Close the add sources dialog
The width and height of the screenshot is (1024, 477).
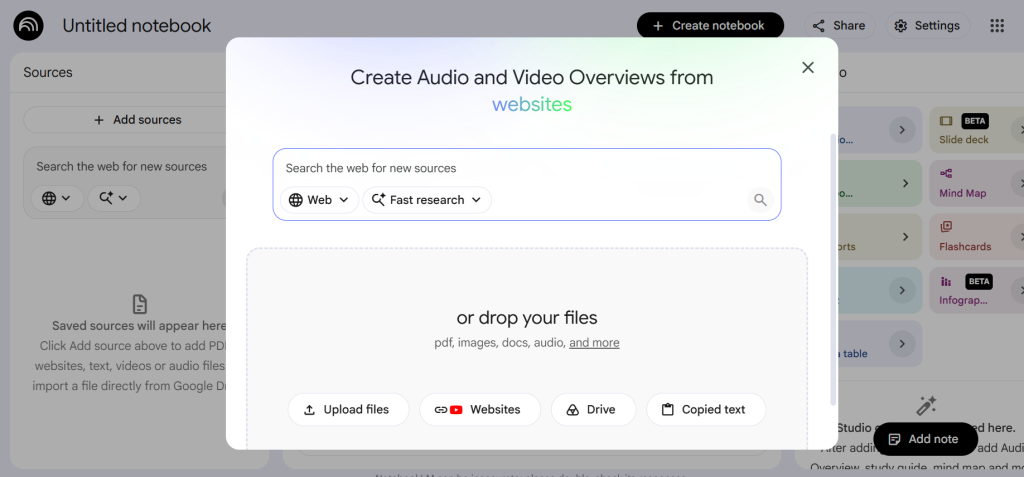808,67
